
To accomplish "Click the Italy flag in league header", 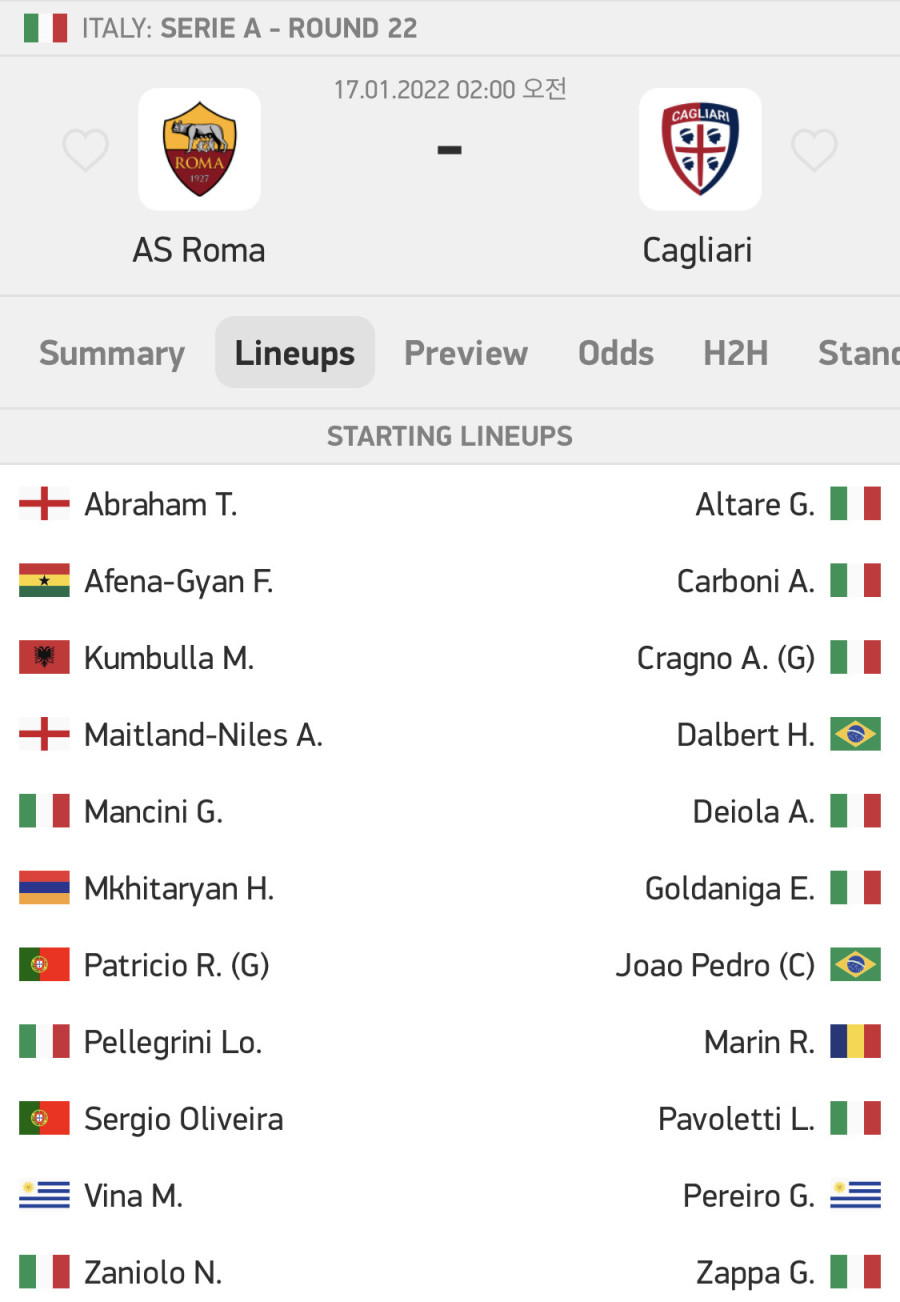I will point(45,28).
